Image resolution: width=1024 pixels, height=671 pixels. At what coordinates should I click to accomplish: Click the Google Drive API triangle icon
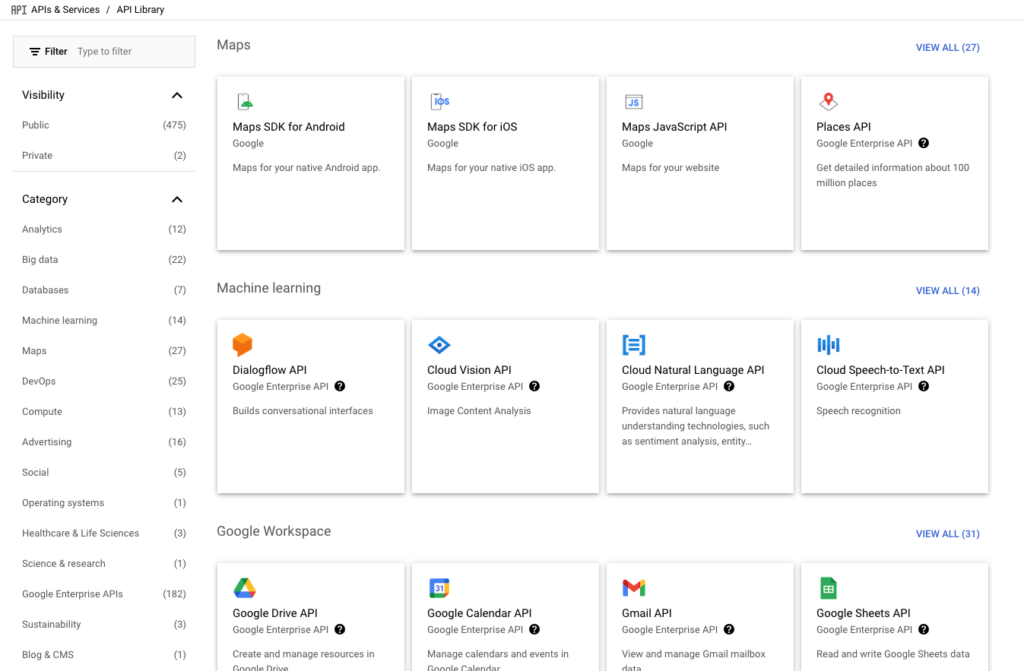[x=244, y=588]
